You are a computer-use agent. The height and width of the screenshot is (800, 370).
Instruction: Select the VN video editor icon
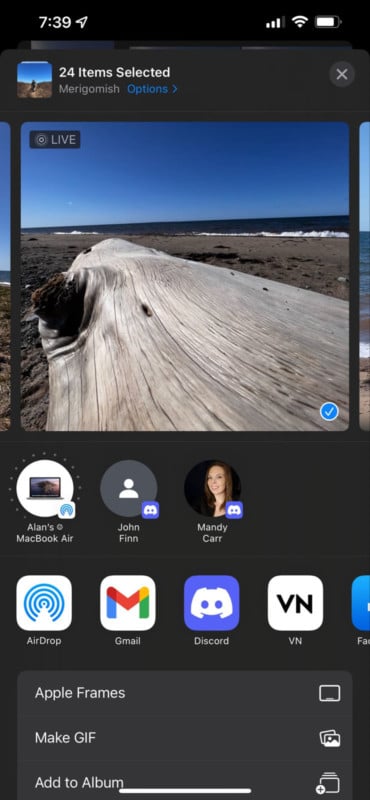coord(295,603)
